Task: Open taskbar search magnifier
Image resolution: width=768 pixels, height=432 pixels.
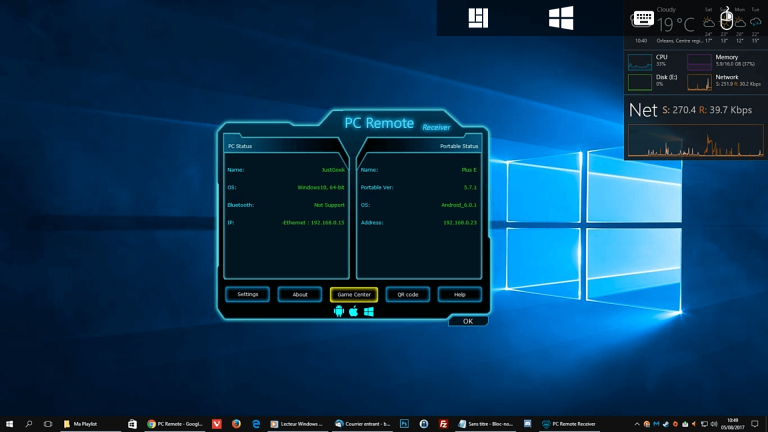Action: (28, 424)
